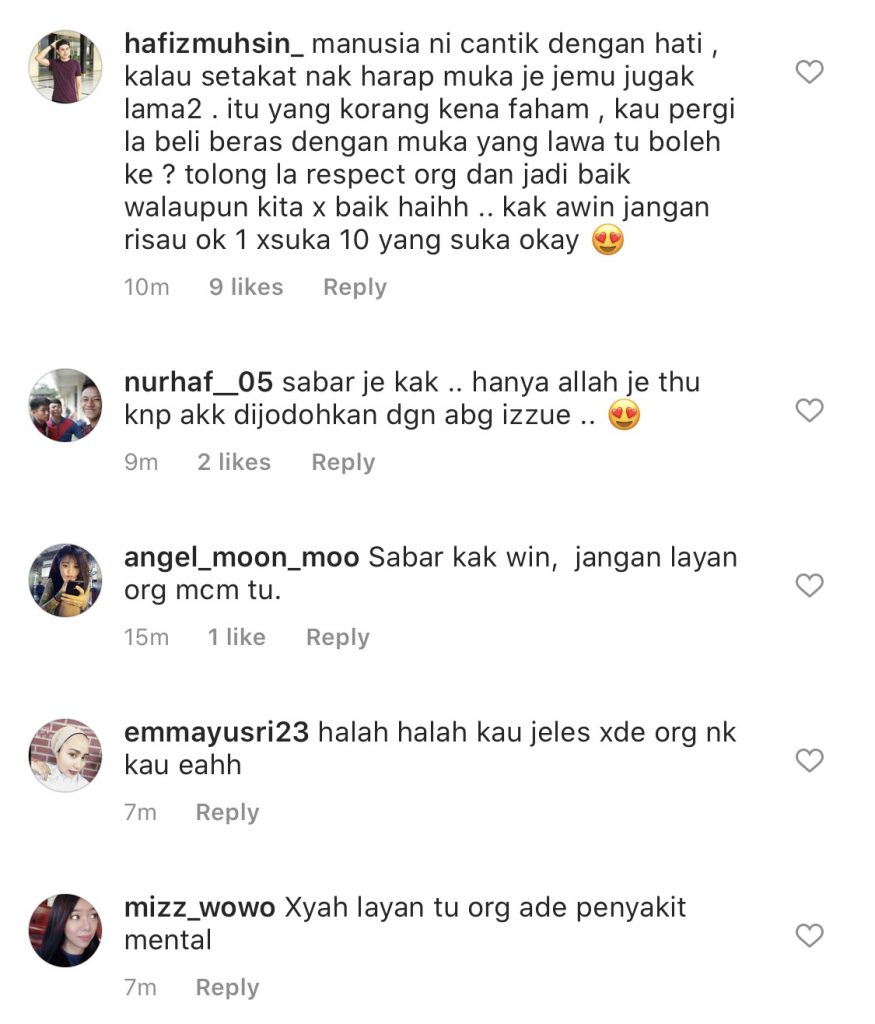Reply to nurhaf__05's comment

(343, 462)
